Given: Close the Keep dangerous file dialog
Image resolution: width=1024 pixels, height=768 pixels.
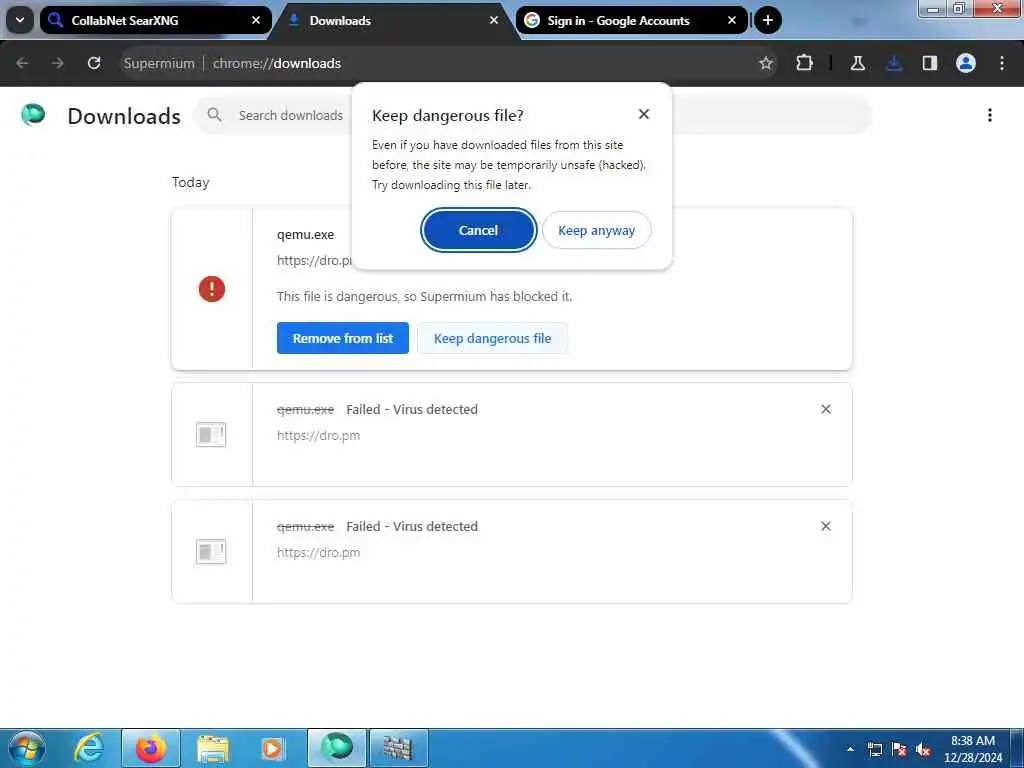Looking at the screenshot, I should coord(644,114).
